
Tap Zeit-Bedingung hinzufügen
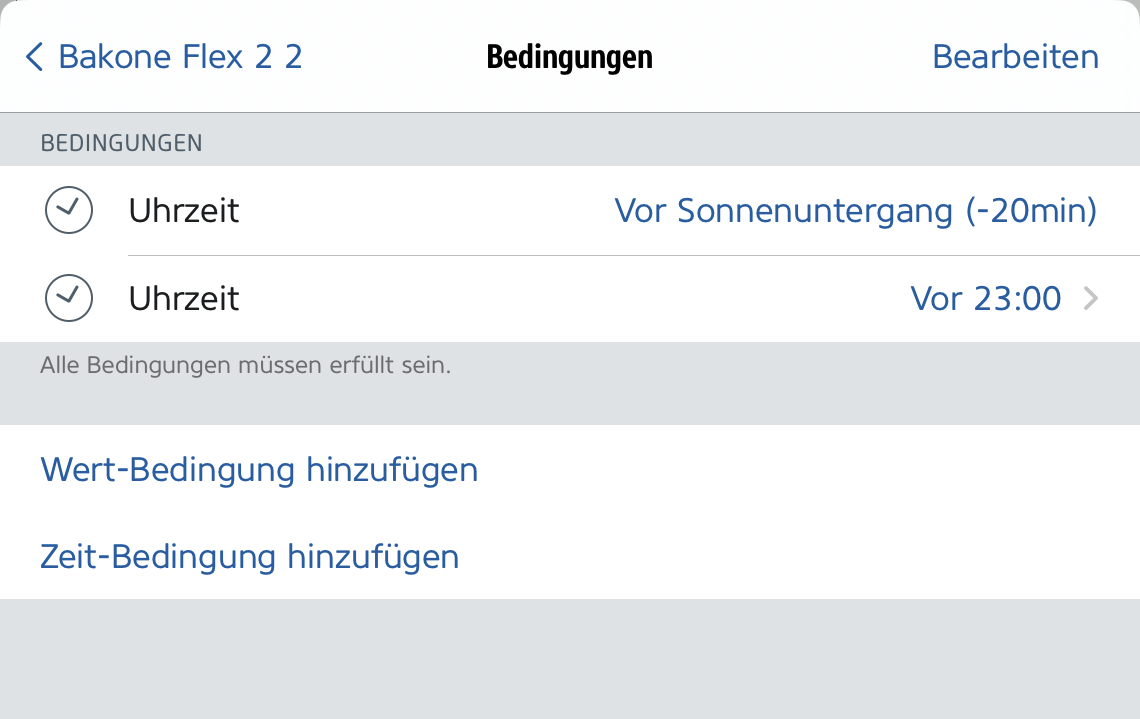249,556
